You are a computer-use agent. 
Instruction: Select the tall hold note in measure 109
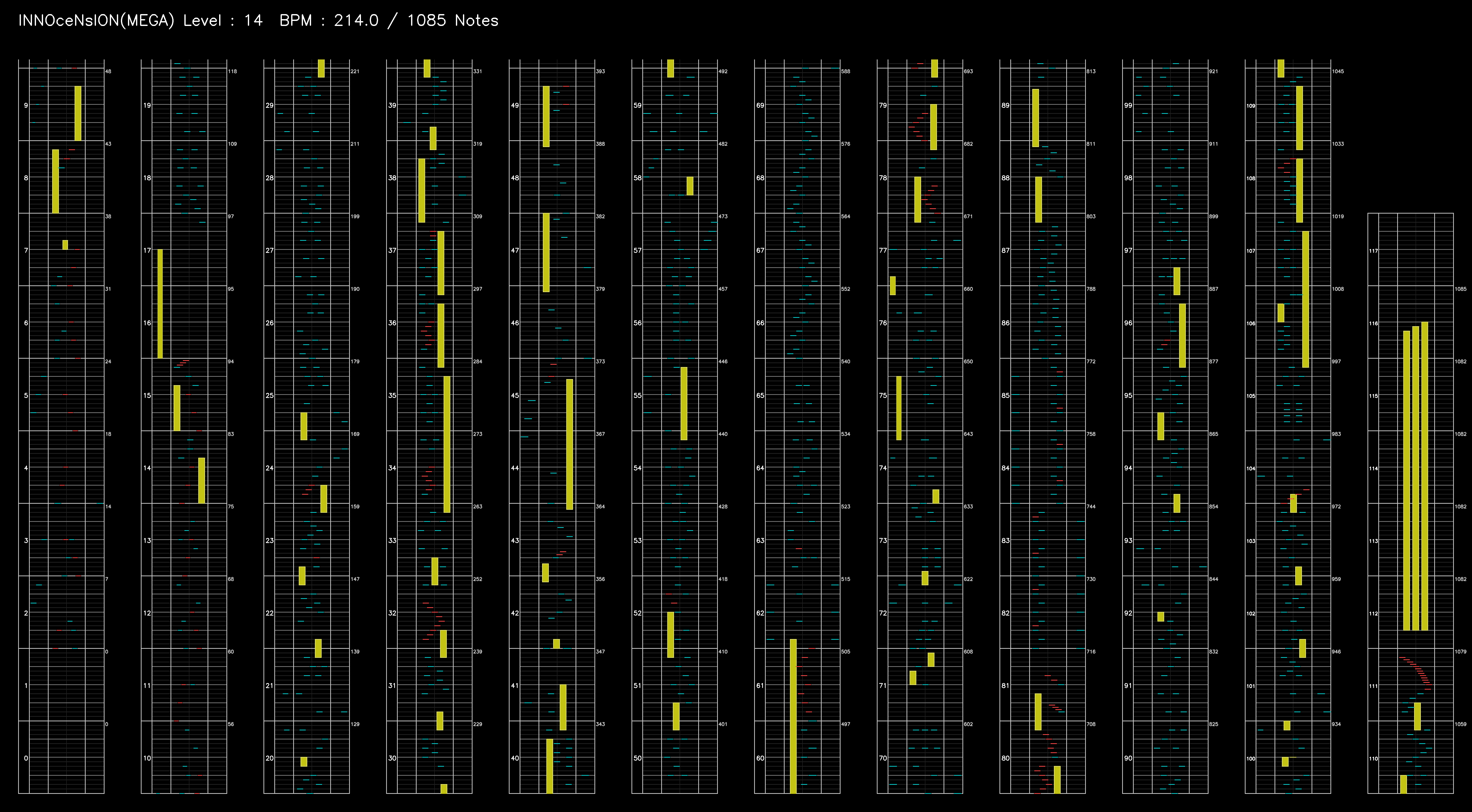point(1299,118)
